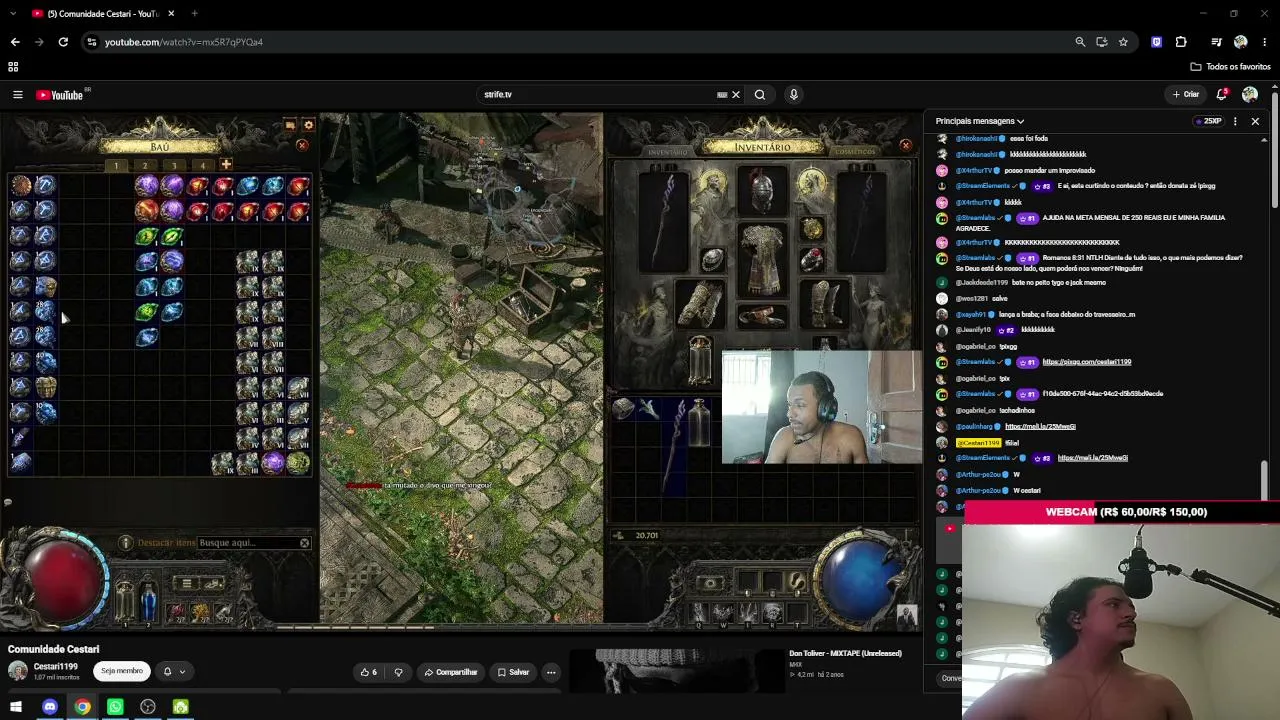1280x720 pixels.
Task: Select stash tab 1 in Baú
Action: 116,166
